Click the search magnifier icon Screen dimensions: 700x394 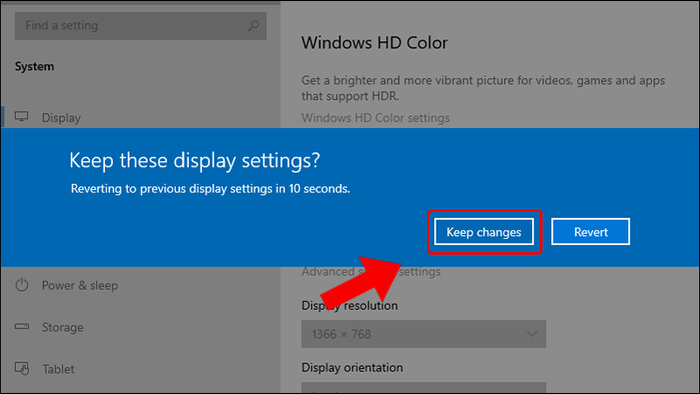pos(254,25)
